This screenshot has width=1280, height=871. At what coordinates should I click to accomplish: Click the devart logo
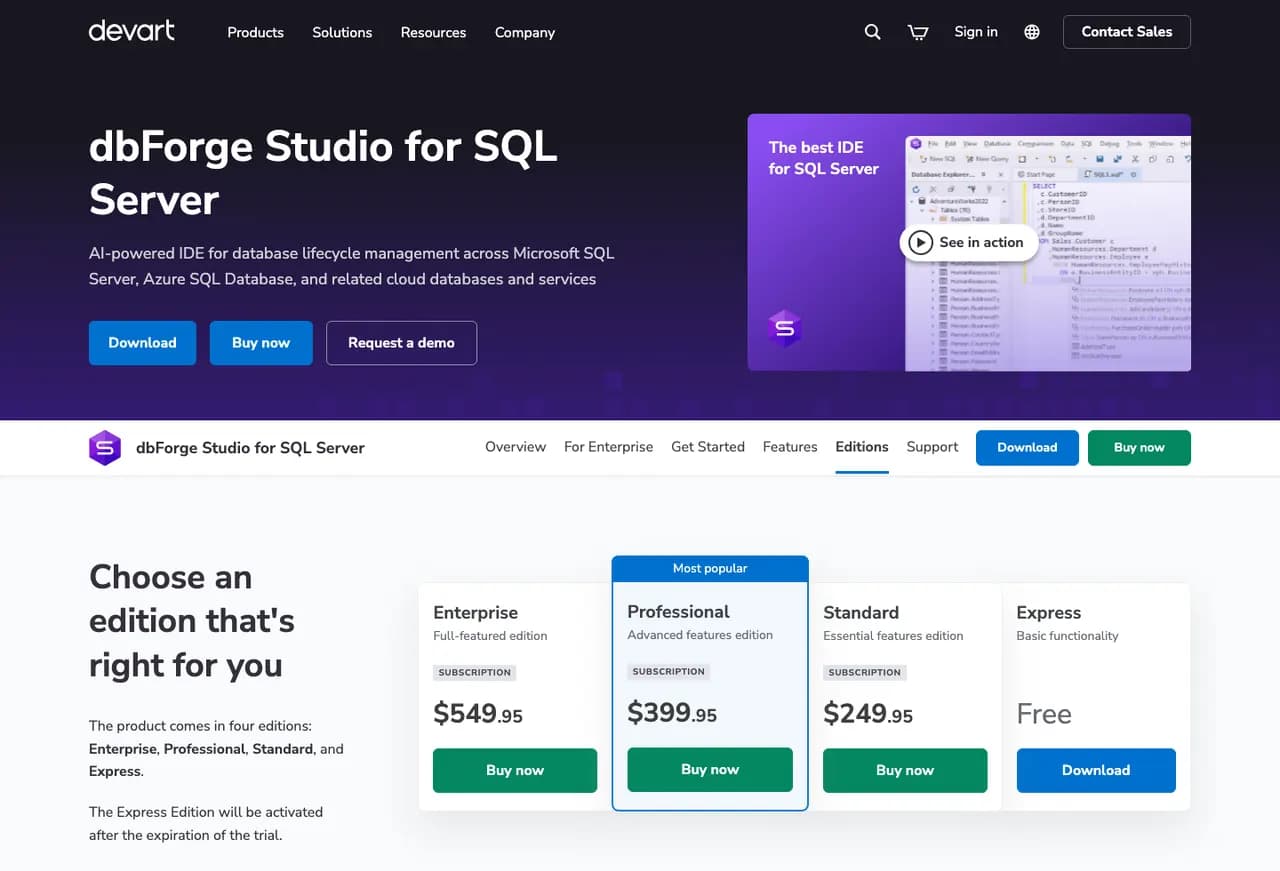point(132,31)
